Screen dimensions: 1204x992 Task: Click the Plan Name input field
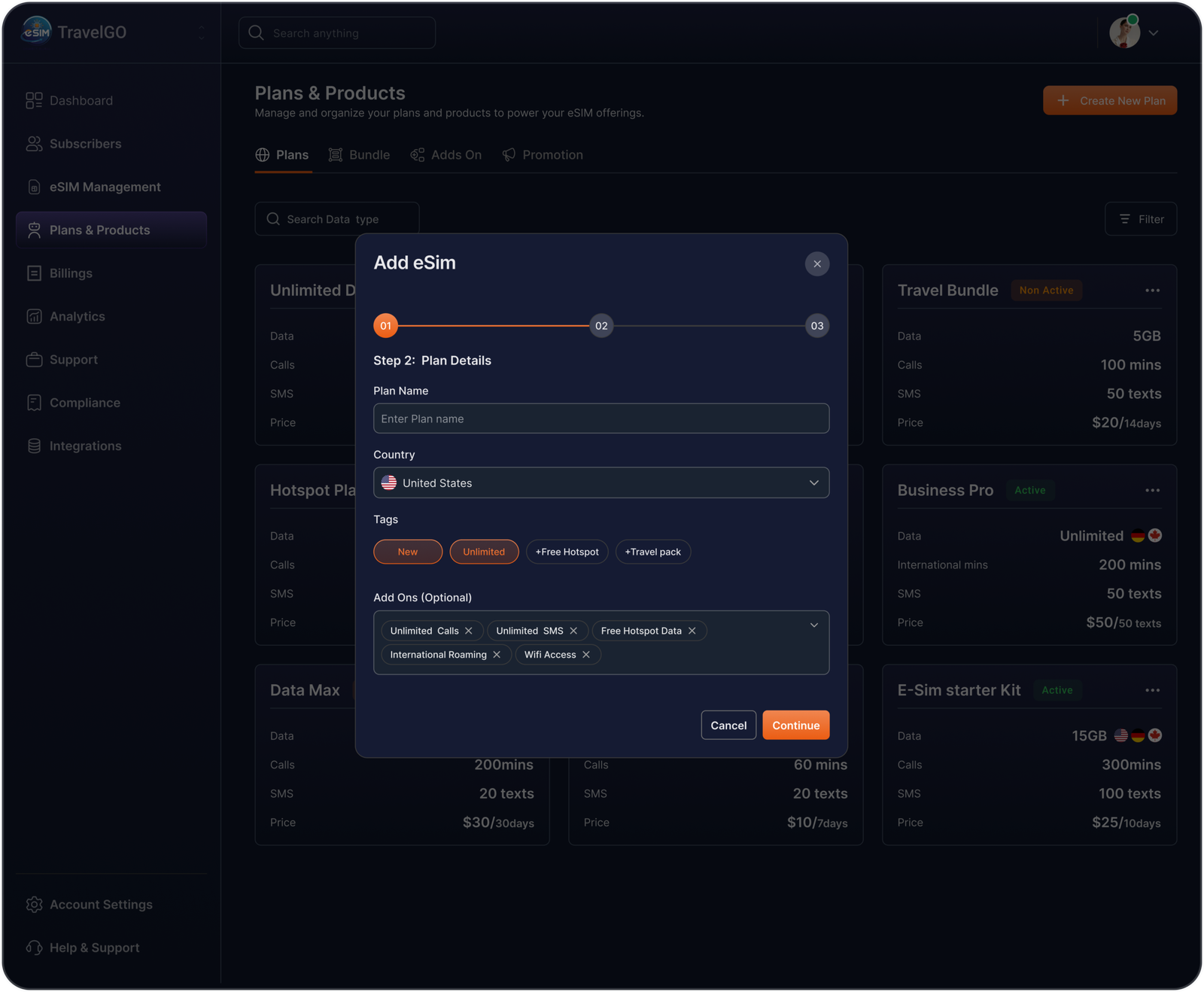tap(601, 418)
